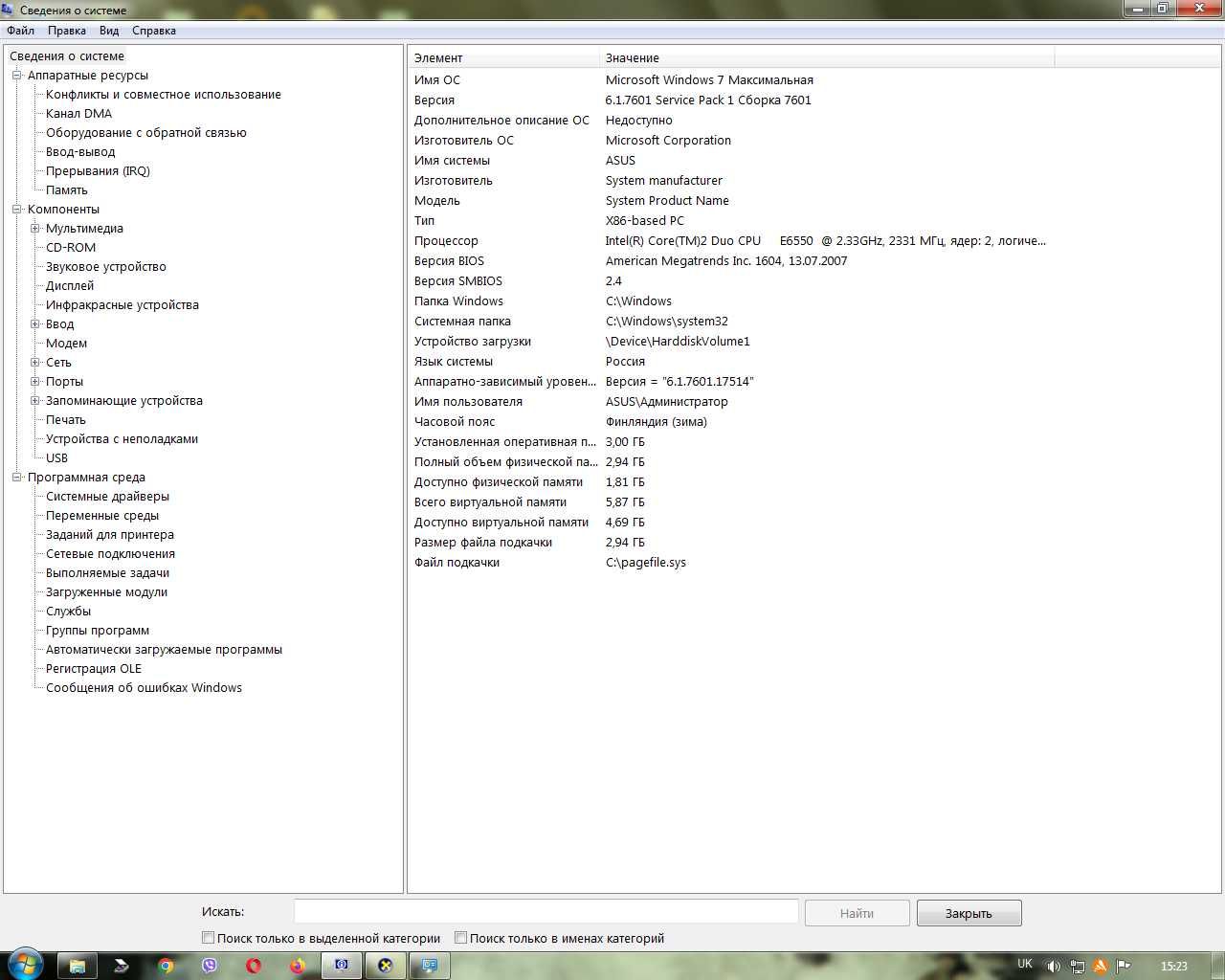Select 'Дисплей' in the tree

pos(70,286)
